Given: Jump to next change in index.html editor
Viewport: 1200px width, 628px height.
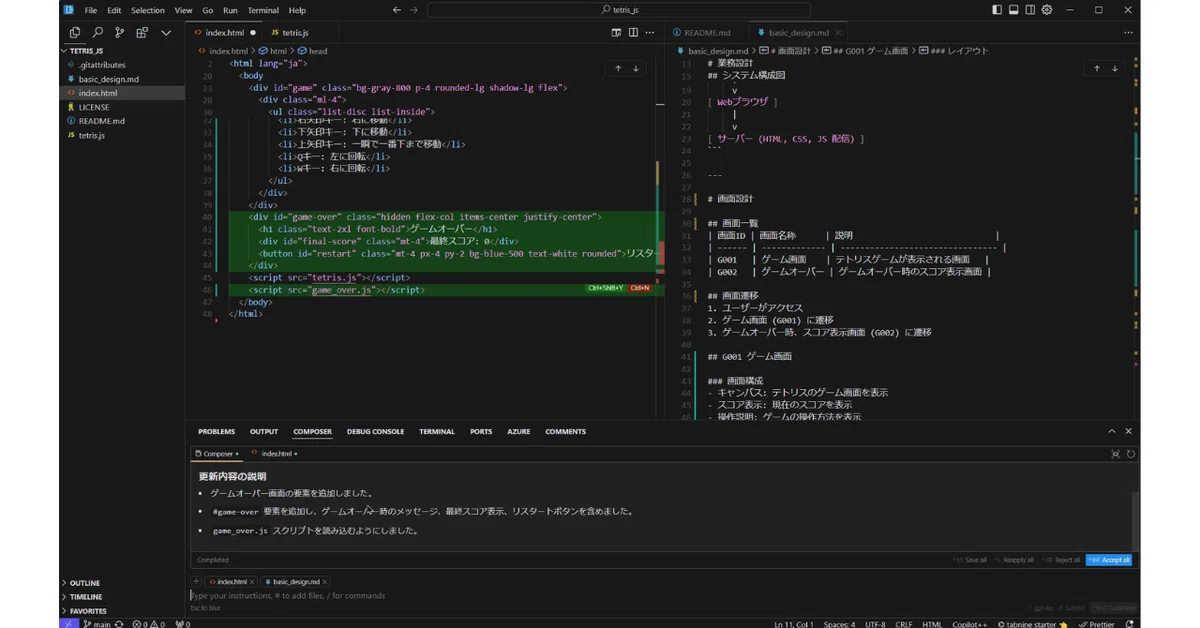Looking at the screenshot, I should click(x=636, y=69).
